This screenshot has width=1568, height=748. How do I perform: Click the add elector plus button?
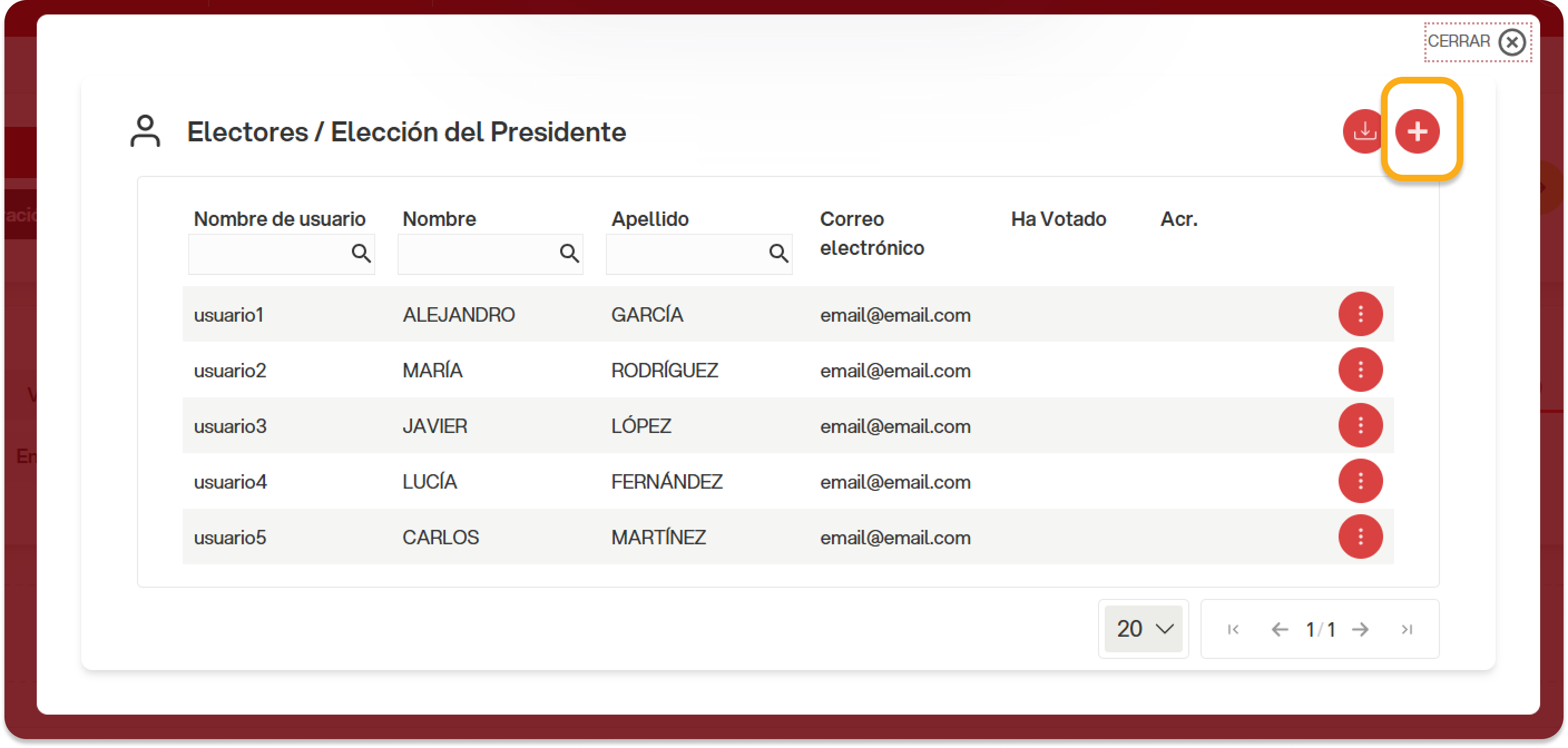coord(1417,131)
